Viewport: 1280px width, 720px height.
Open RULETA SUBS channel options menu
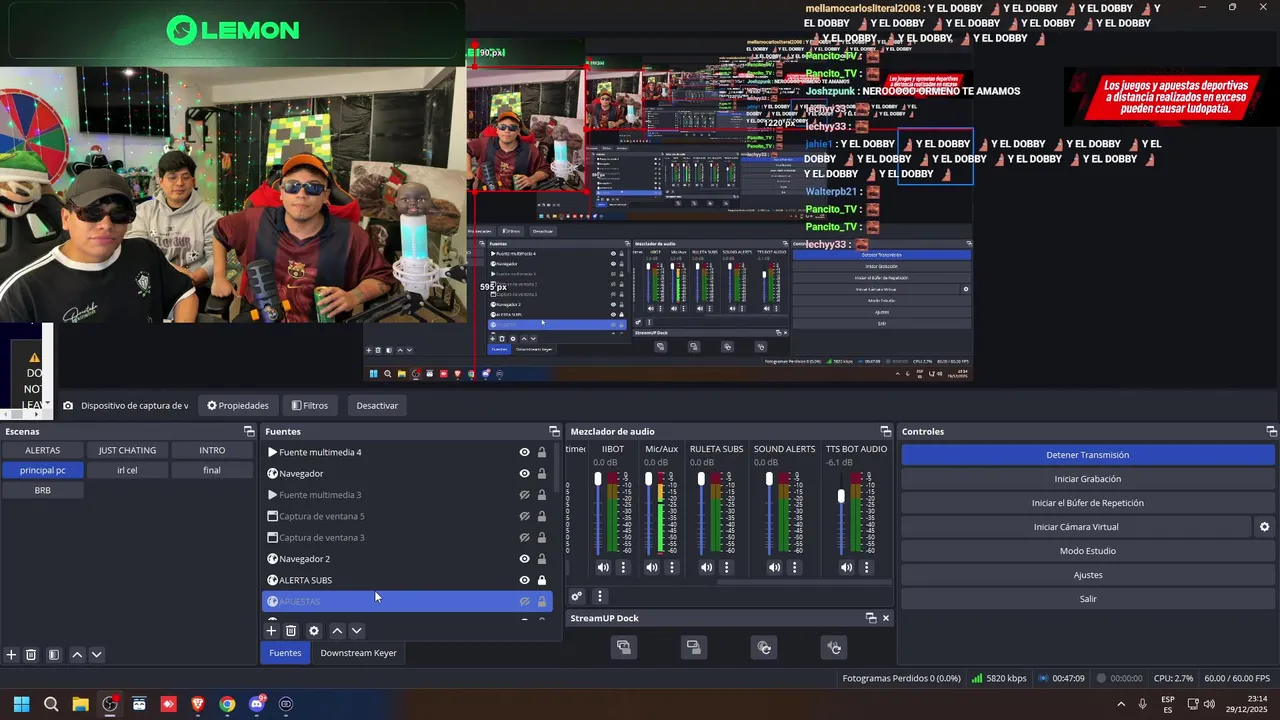tap(726, 567)
